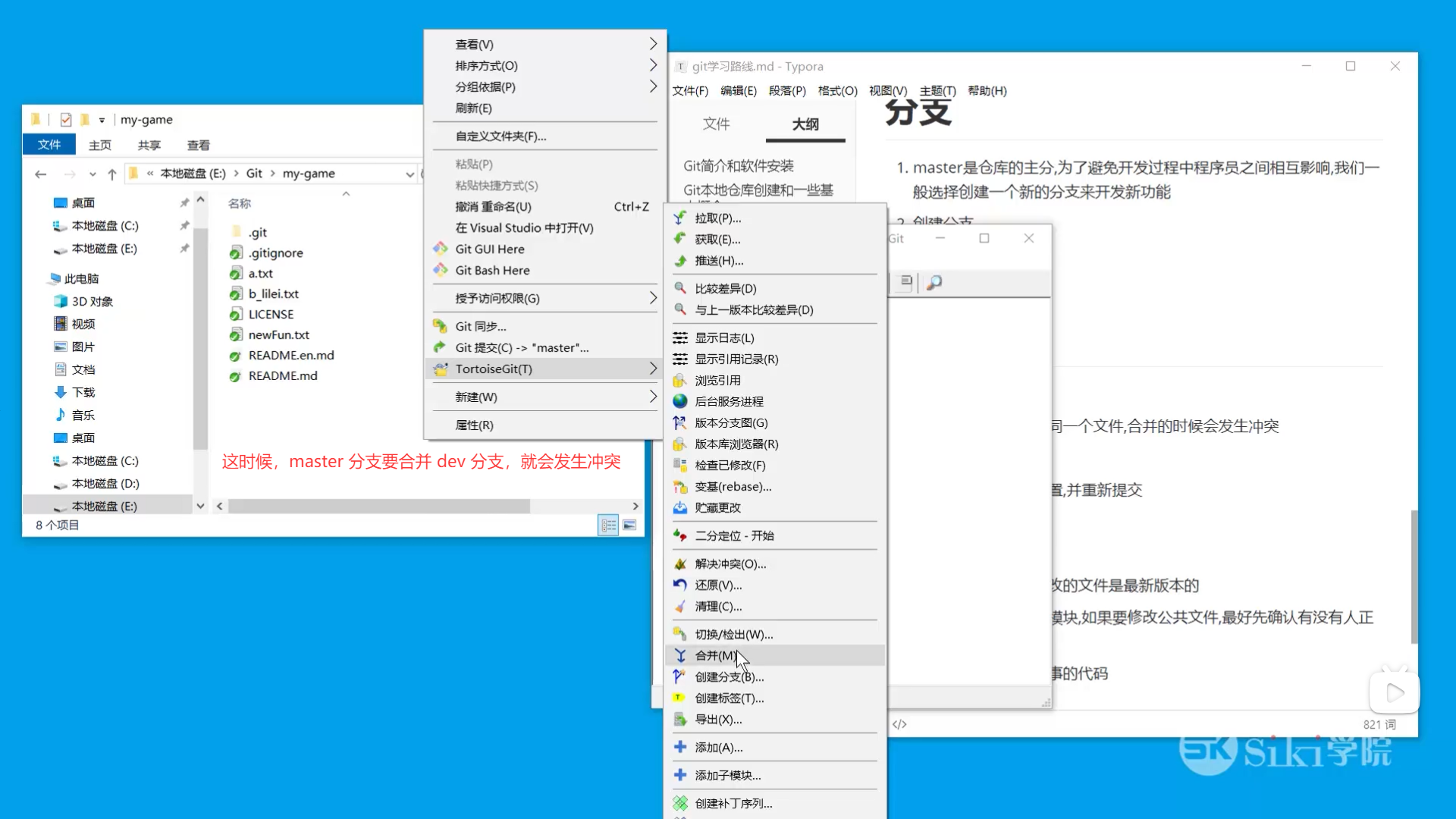Click the magnifier icon in Git window toolbar
1456x819 pixels.
pyautogui.click(x=934, y=283)
